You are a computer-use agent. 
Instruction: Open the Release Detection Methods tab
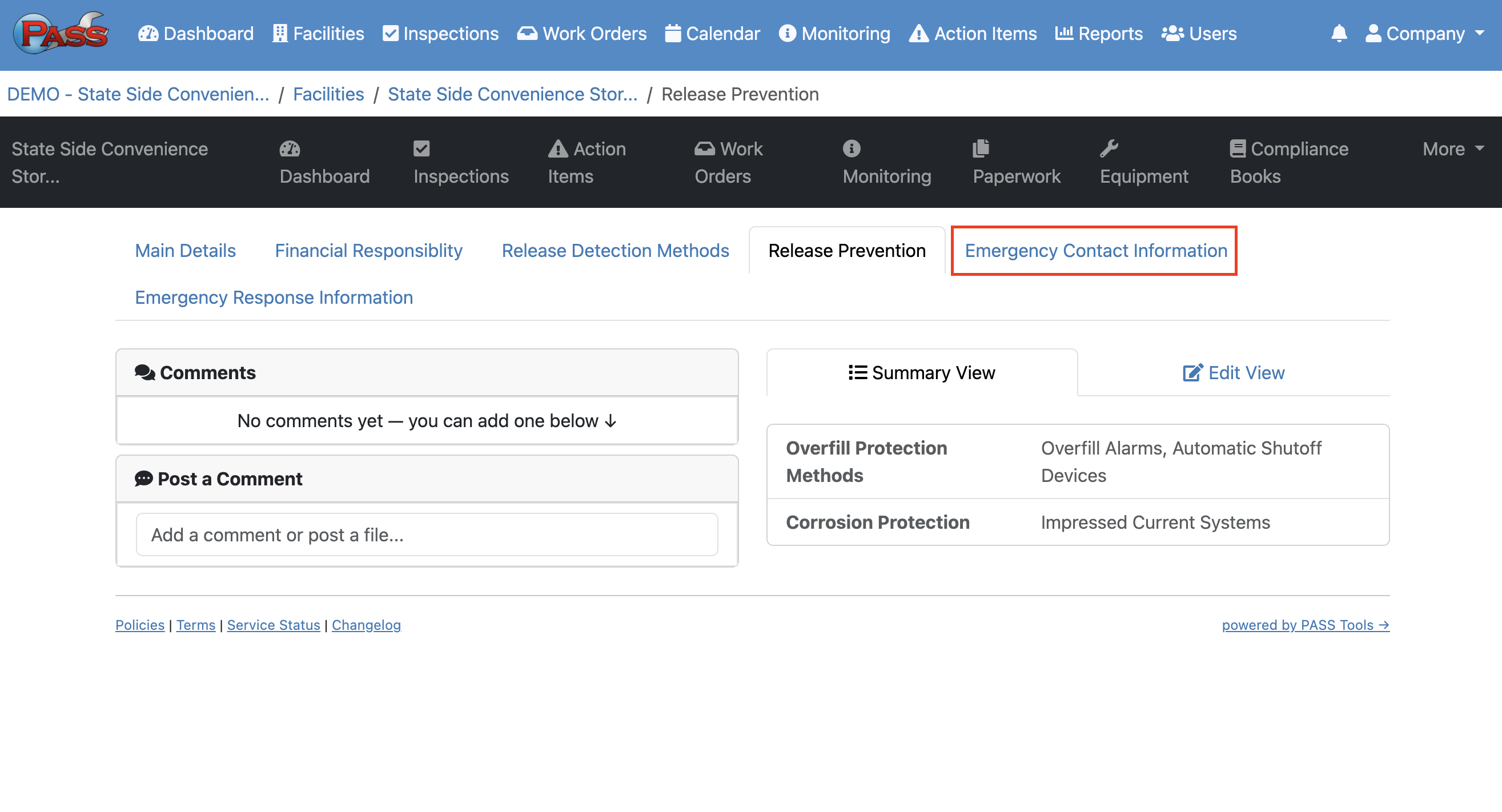click(615, 251)
